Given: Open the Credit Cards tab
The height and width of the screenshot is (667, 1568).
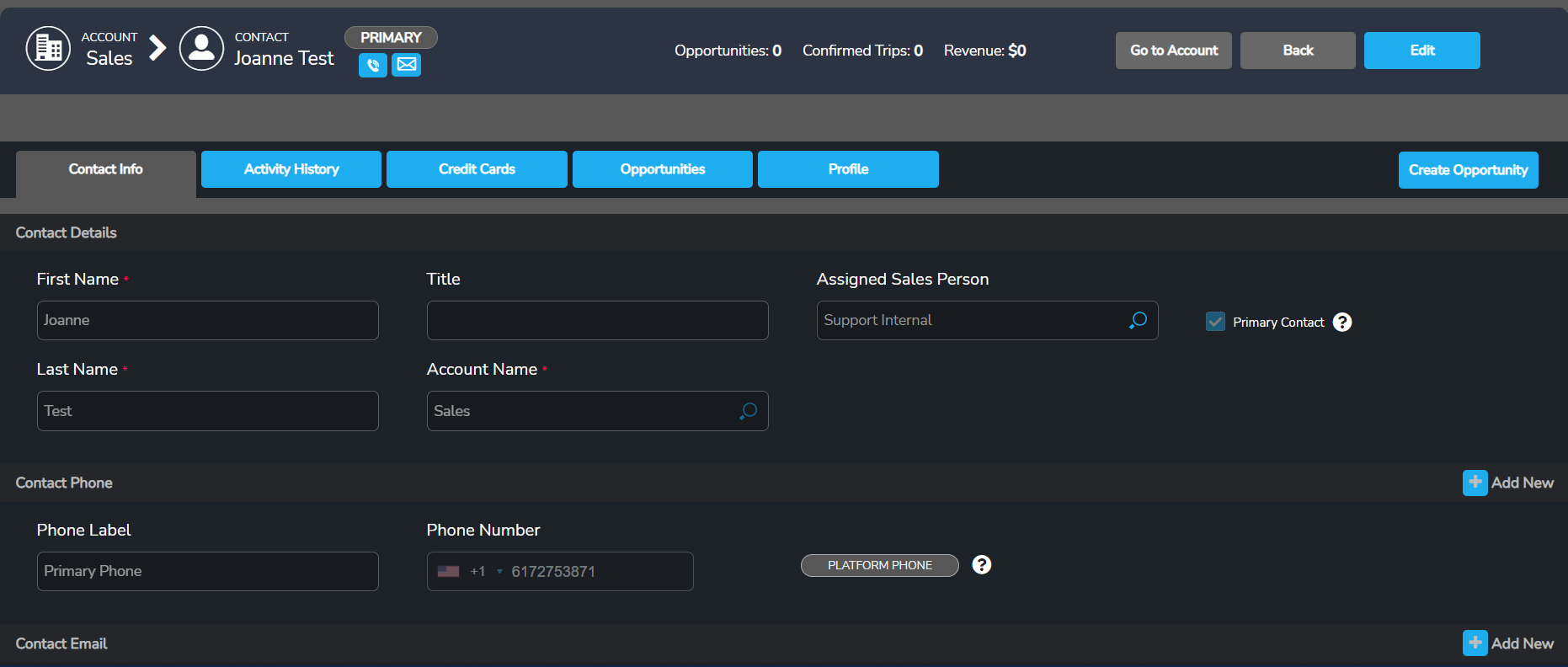Looking at the screenshot, I should (x=477, y=169).
